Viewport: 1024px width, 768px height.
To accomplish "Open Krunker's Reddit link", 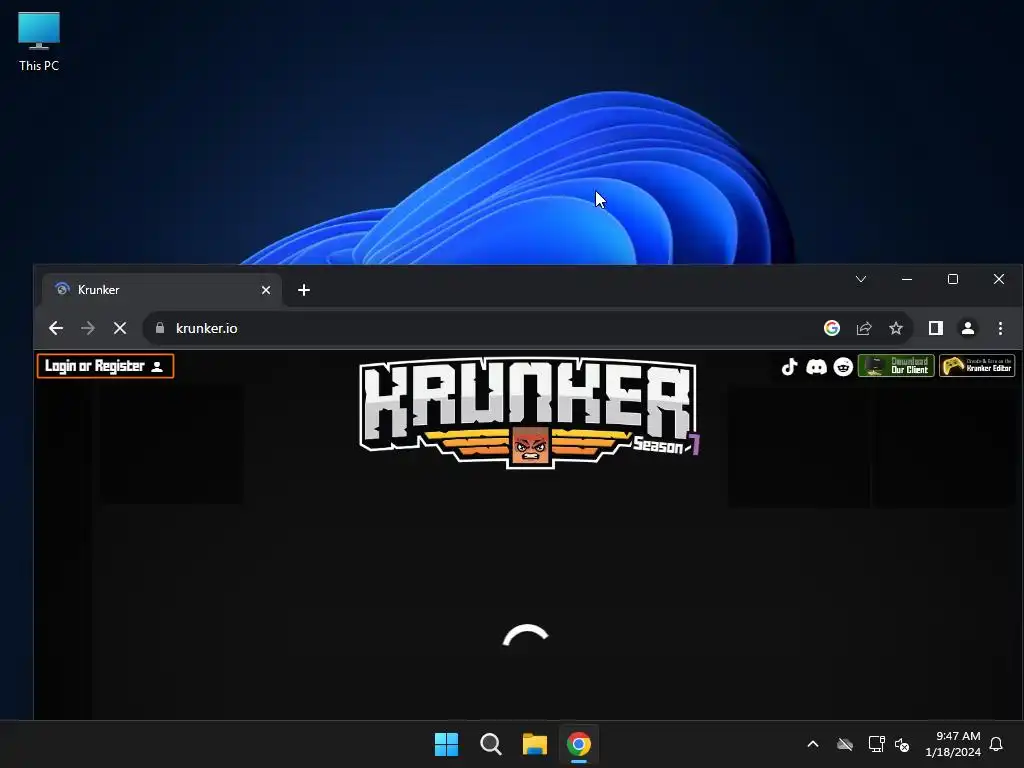I will [843, 366].
